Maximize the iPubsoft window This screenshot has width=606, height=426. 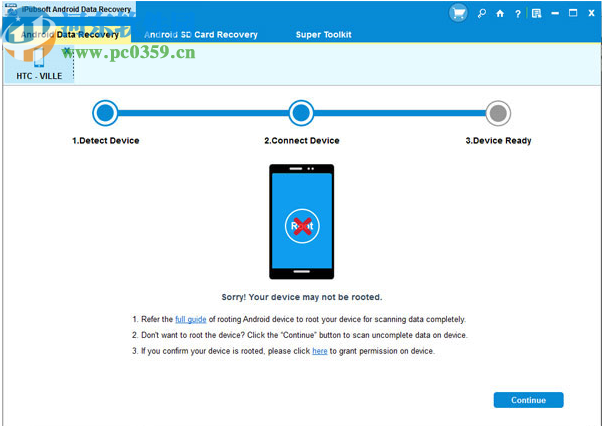click(x=573, y=13)
